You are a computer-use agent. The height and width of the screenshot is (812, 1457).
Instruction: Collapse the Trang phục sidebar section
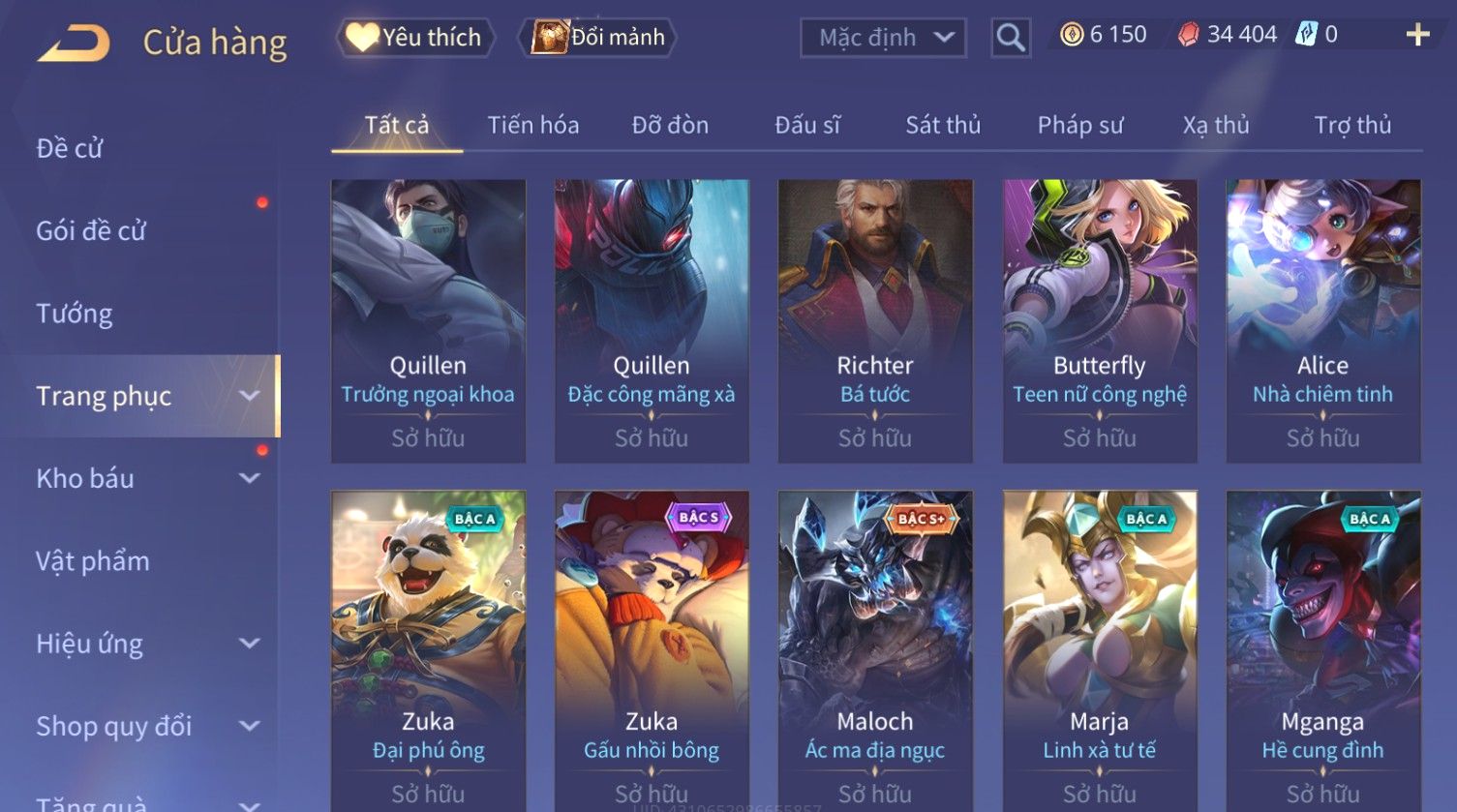(x=249, y=396)
